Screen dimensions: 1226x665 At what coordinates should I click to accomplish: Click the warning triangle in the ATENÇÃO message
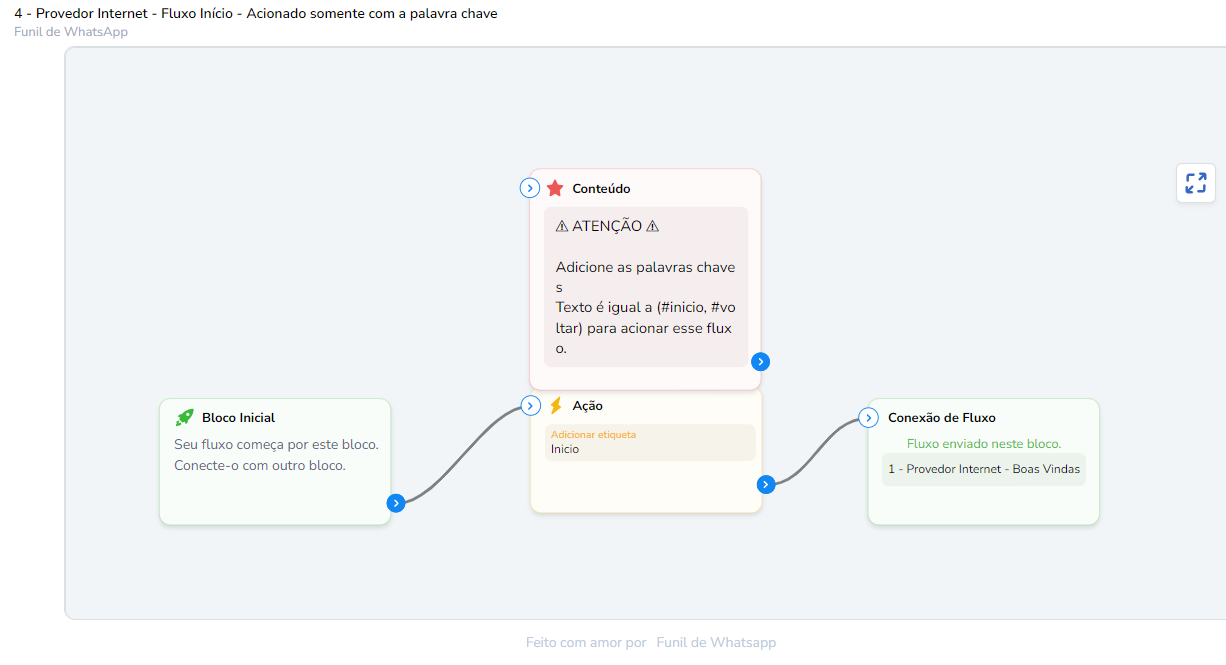(562, 225)
